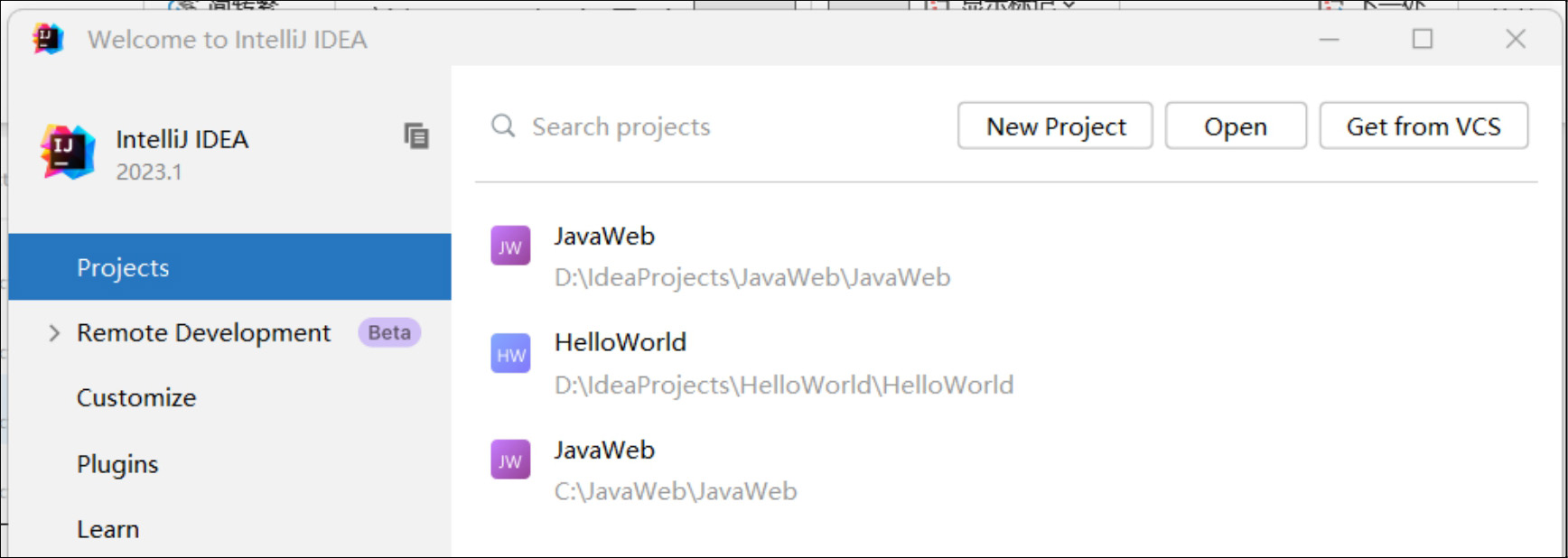
Task: Expand the Remote Development chevron
Action: click(x=54, y=333)
